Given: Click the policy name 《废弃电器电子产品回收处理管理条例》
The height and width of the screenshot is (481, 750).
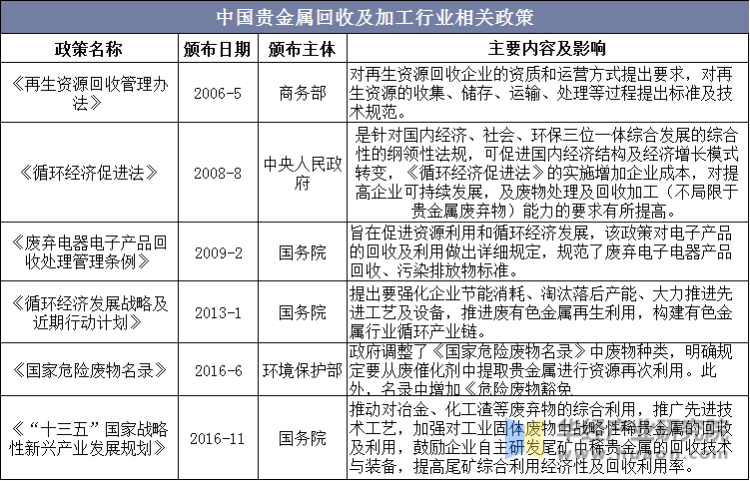Looking at the screenshot, I should [88, 252].
